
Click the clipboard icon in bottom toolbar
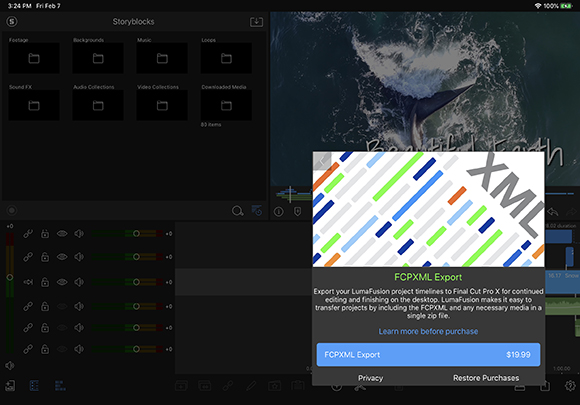pyautogui.click(x=297, y=386)
